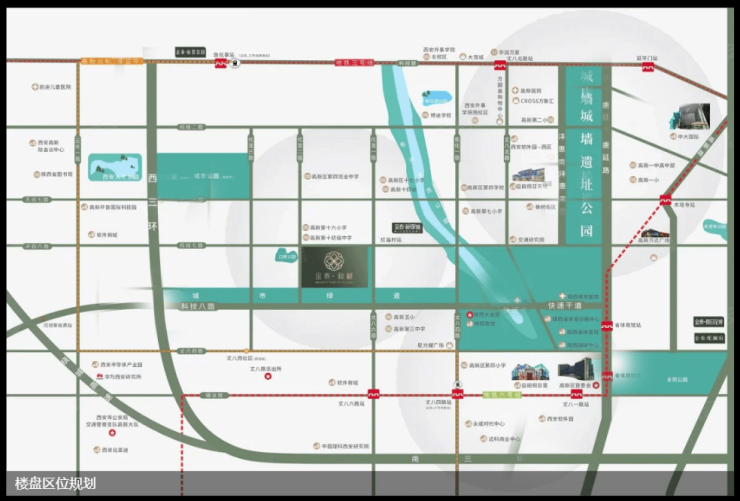
Task: Click the 延平门站 metro station icon
Action: (x=648, y=67)
